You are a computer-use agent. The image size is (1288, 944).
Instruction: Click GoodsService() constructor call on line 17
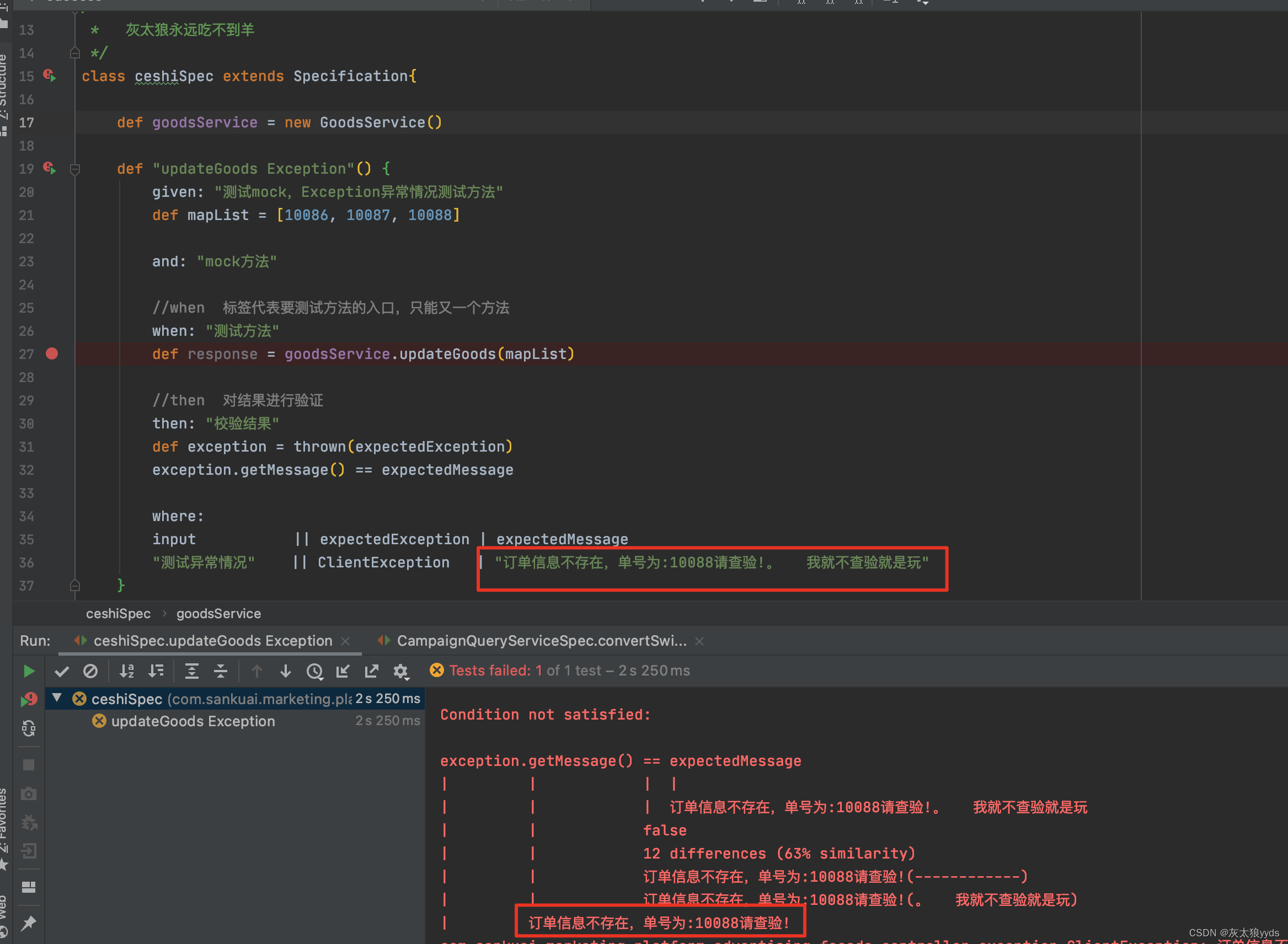(x=381, y=122)
